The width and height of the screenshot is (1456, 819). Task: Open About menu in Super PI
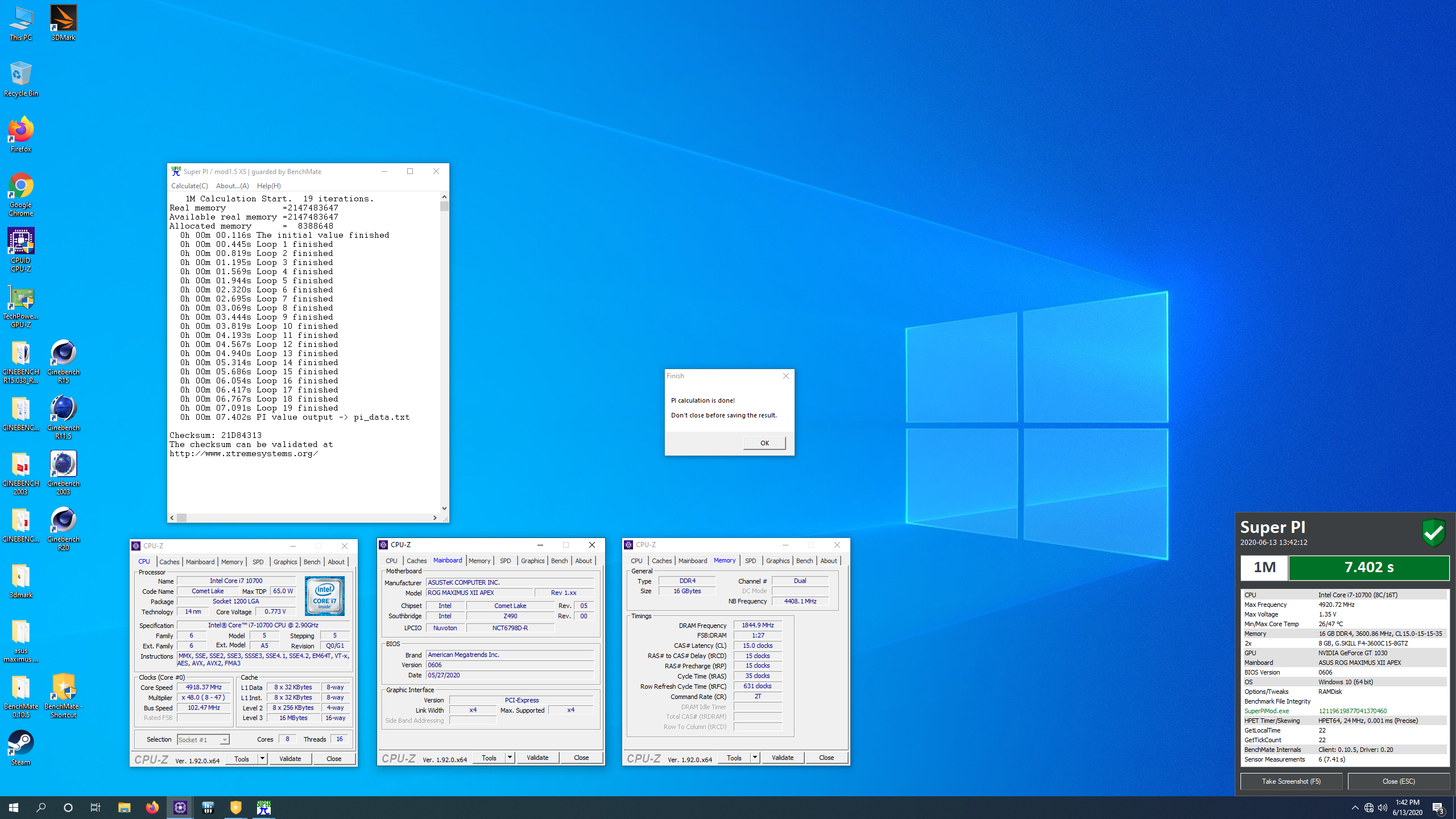tap(232, 185)
